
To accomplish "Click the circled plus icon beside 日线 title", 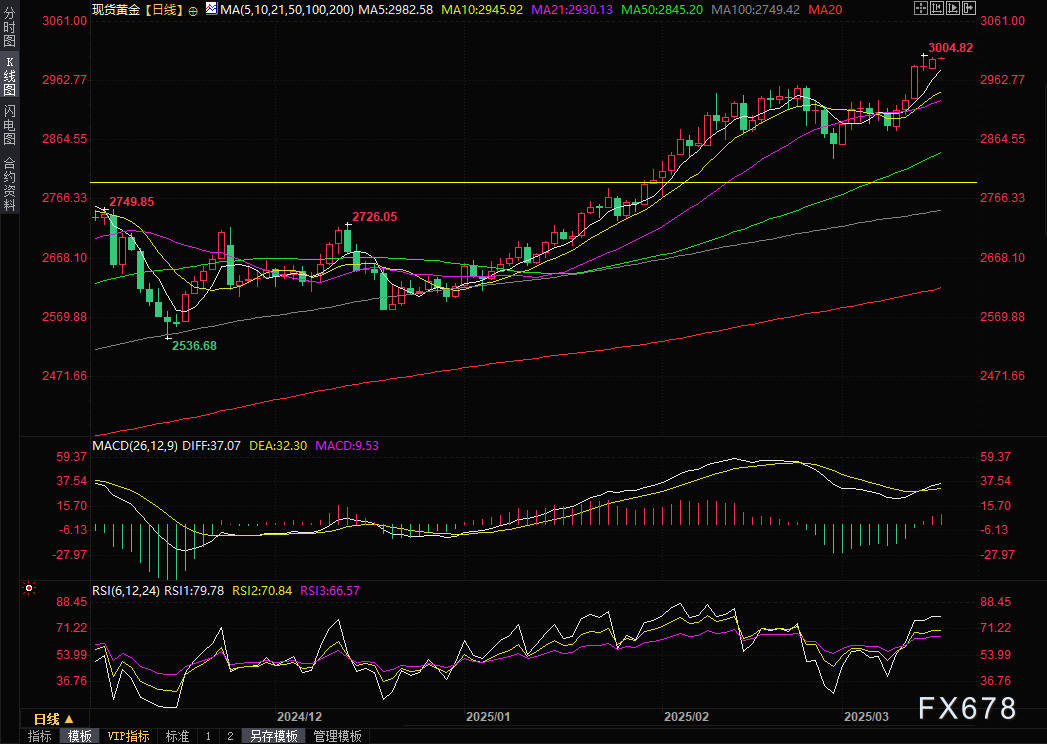I will click(191, 8).
